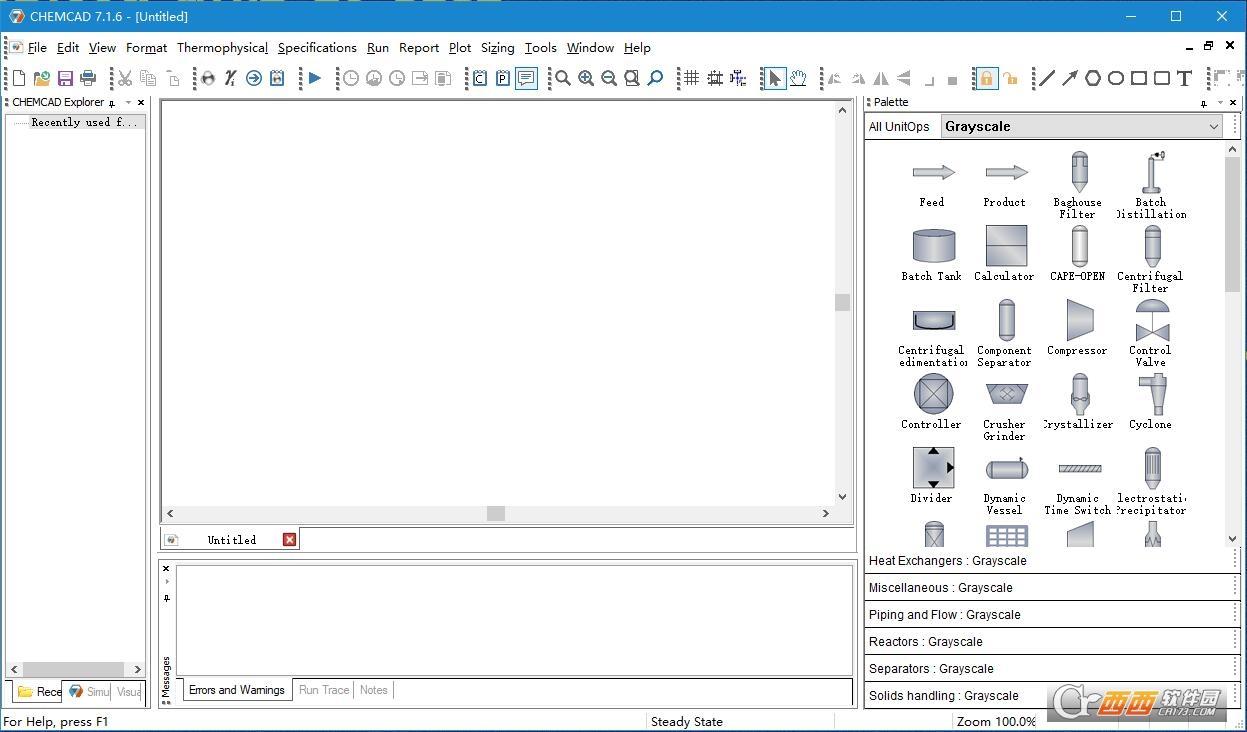1247x732 pixels.
Task: Expand Heat Exchangers : Grayscale palette group
Action: tap(1051, 561)
